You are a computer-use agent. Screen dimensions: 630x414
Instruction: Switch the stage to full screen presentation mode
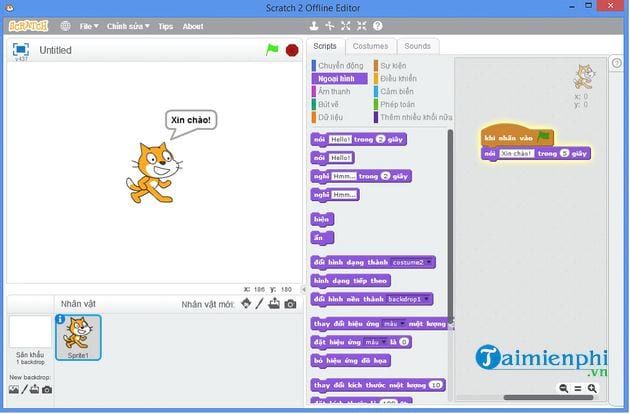point(21,49)
